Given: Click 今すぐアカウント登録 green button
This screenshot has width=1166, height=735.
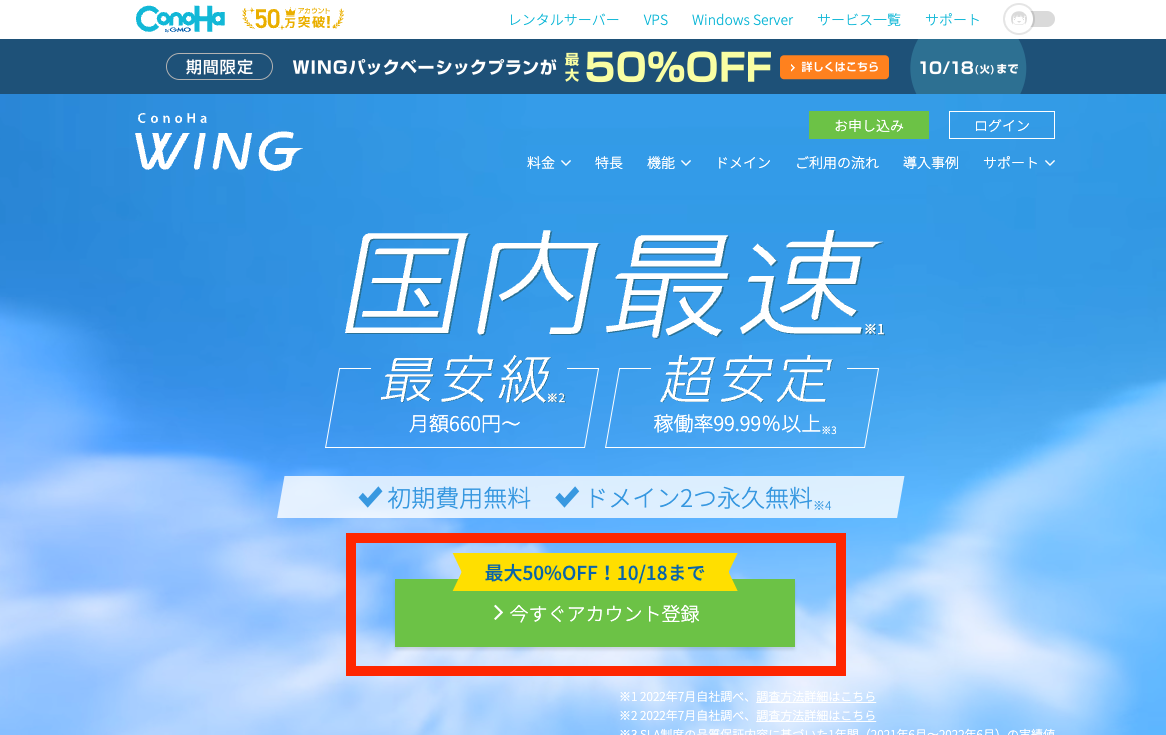Looking at the screenshot, I should 595,613.
